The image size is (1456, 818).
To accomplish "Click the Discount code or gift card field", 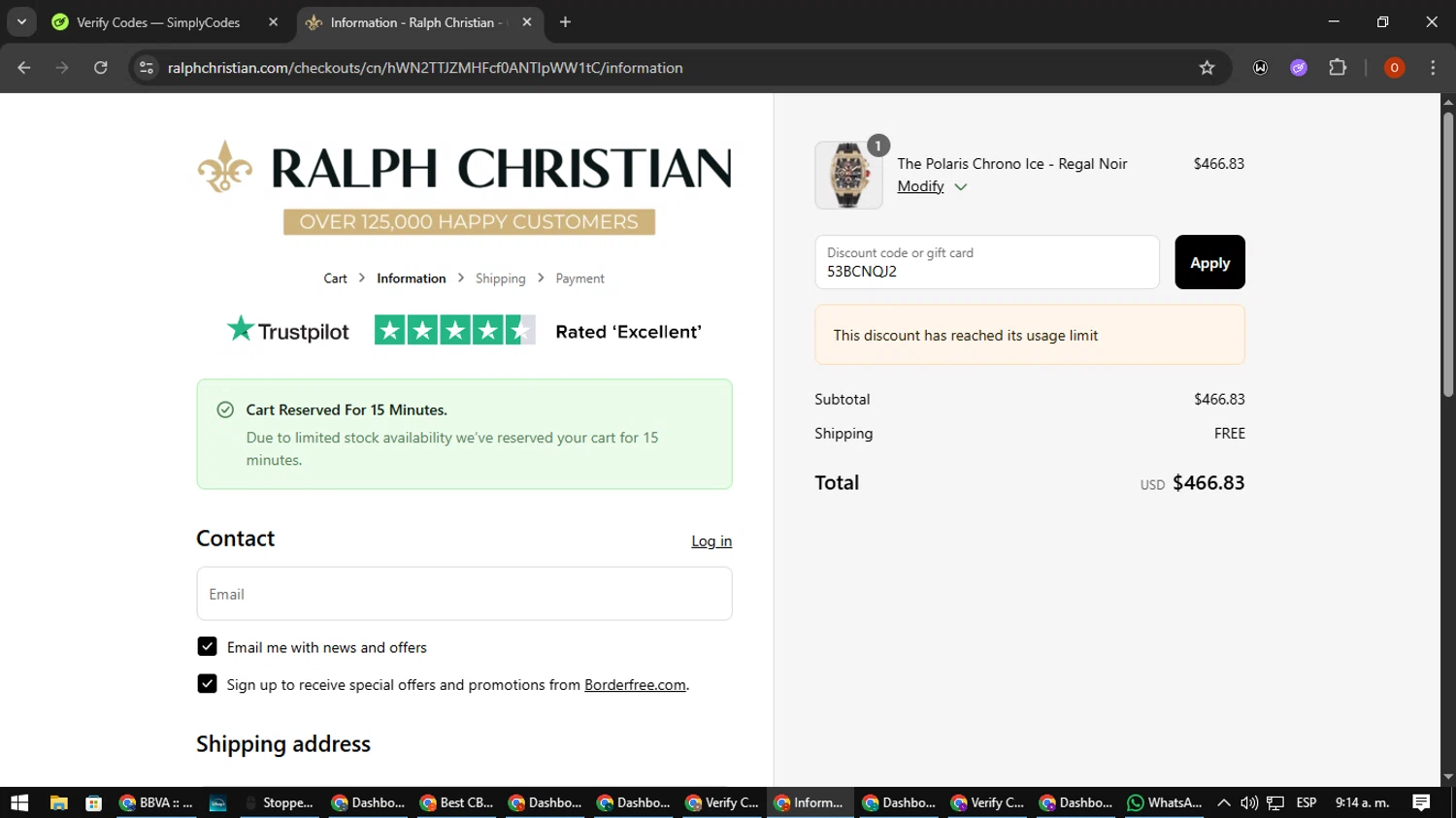I will pyautogui.click(x=987, y=262).
